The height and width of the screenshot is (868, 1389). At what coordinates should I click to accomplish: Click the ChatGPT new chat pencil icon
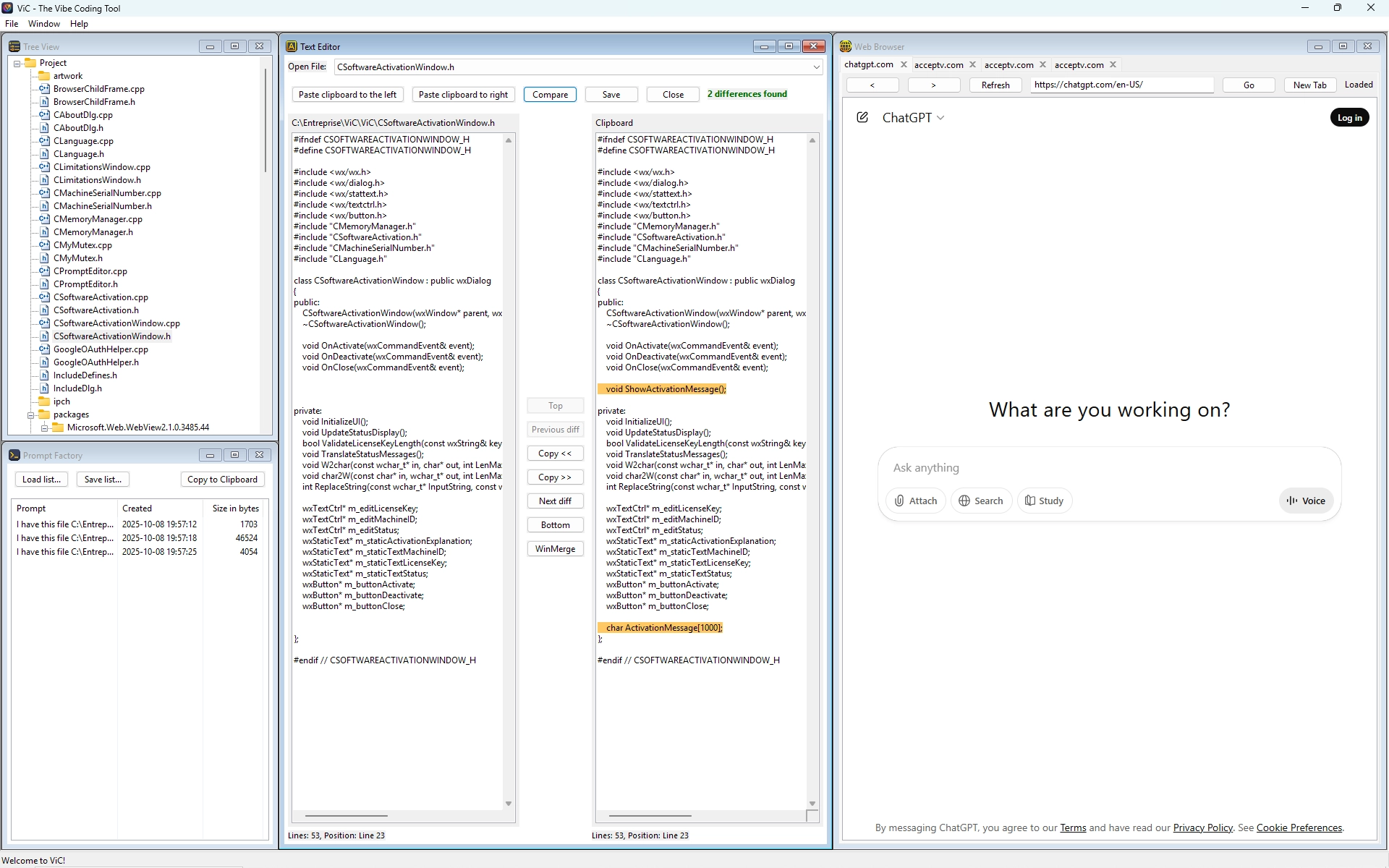[x=862, y=117]
